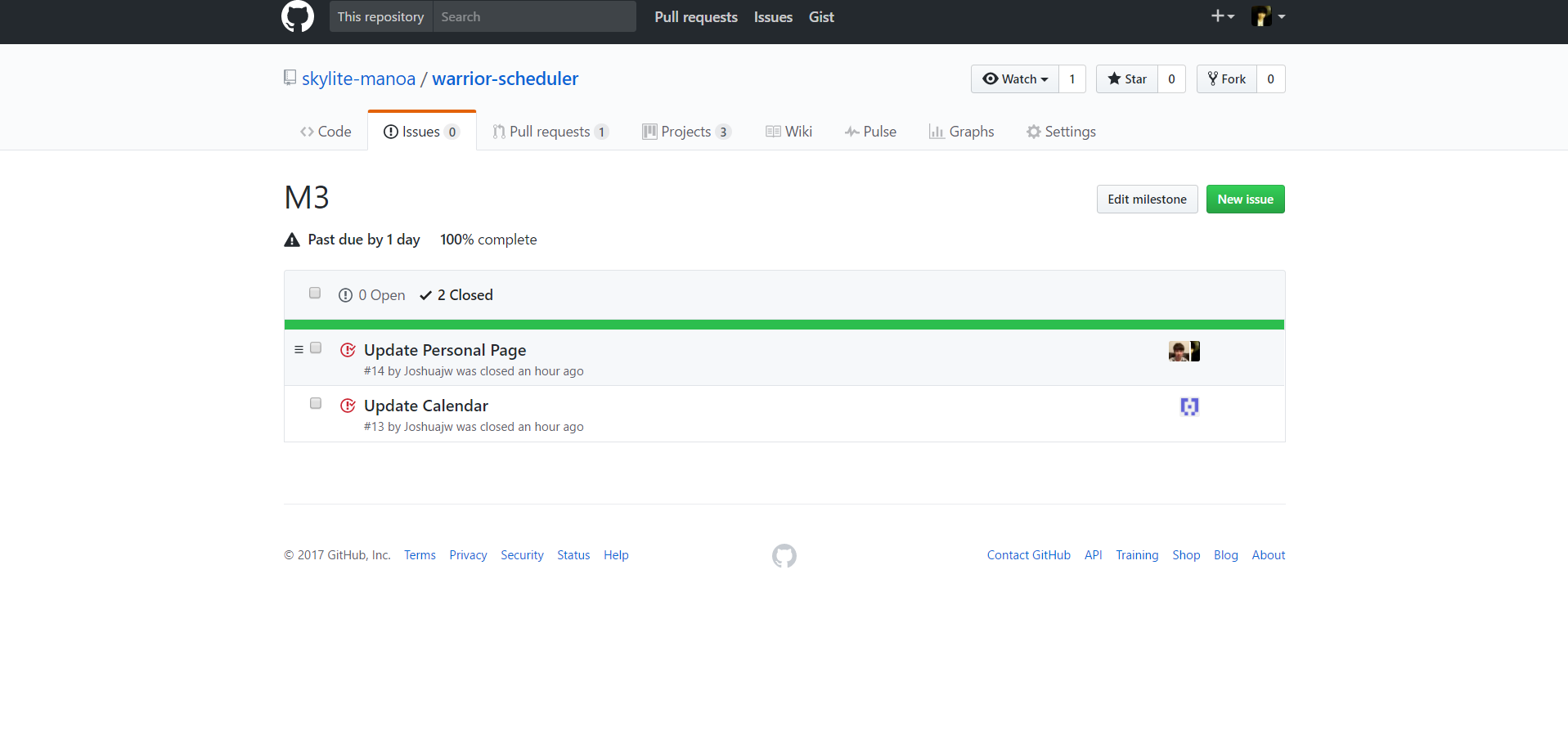Open assignee avatar on Update Personal Page
This screenshot has height=740, width=1568.
1184,352
